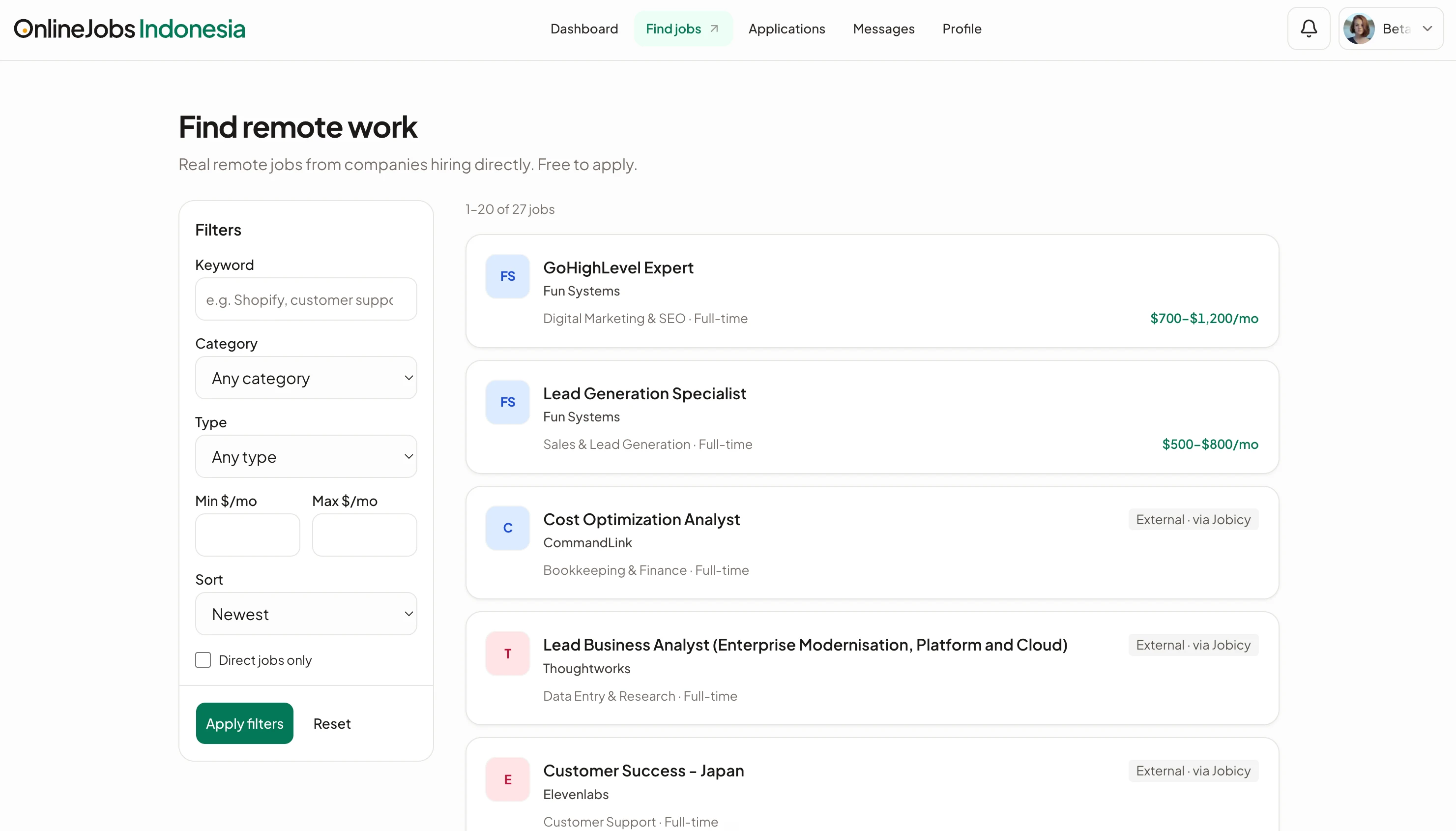Click External via Jobicy badge on Lead Business Analyst
The height and width of the screenshot is (831, 1456).
[x=1193, y=645]
